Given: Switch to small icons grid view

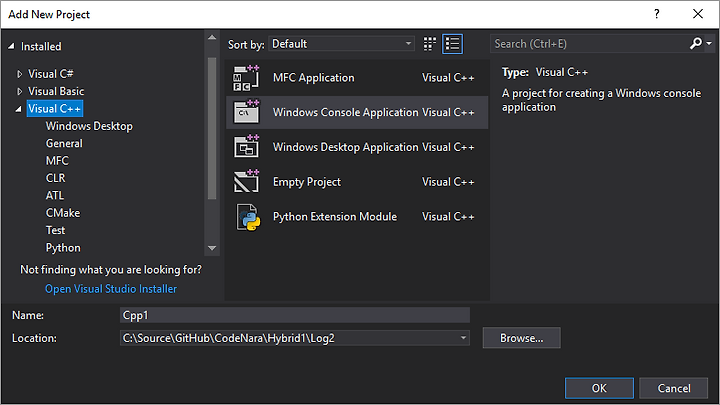Looking at the screenshot, I should (430, 44).
